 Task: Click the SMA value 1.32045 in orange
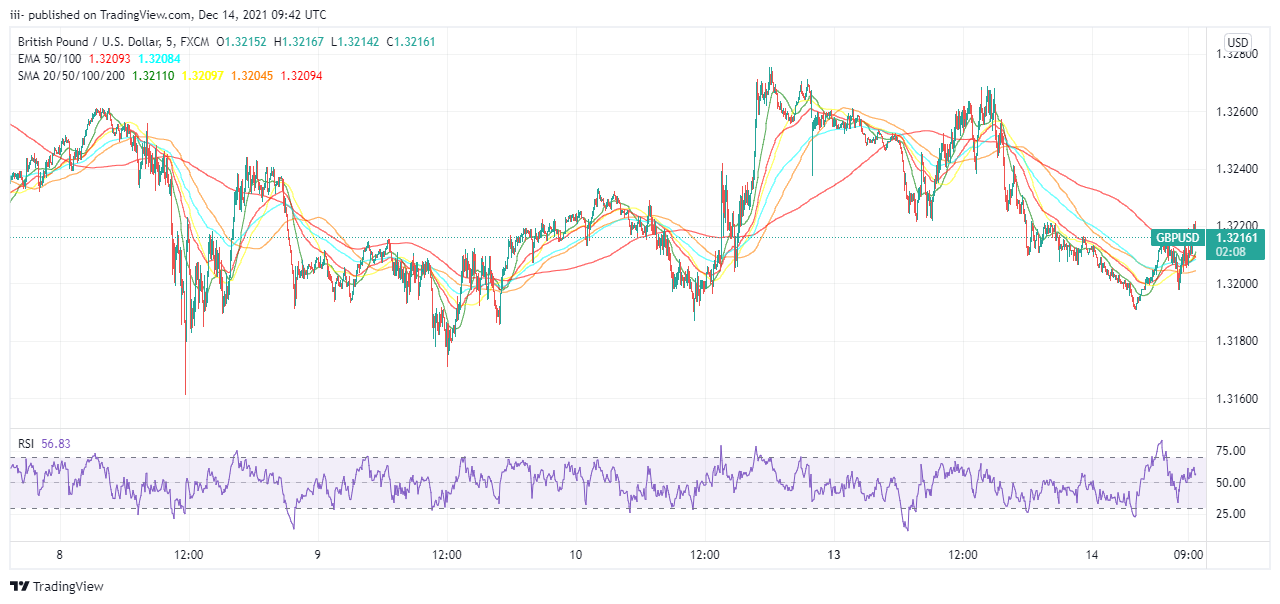251,76
